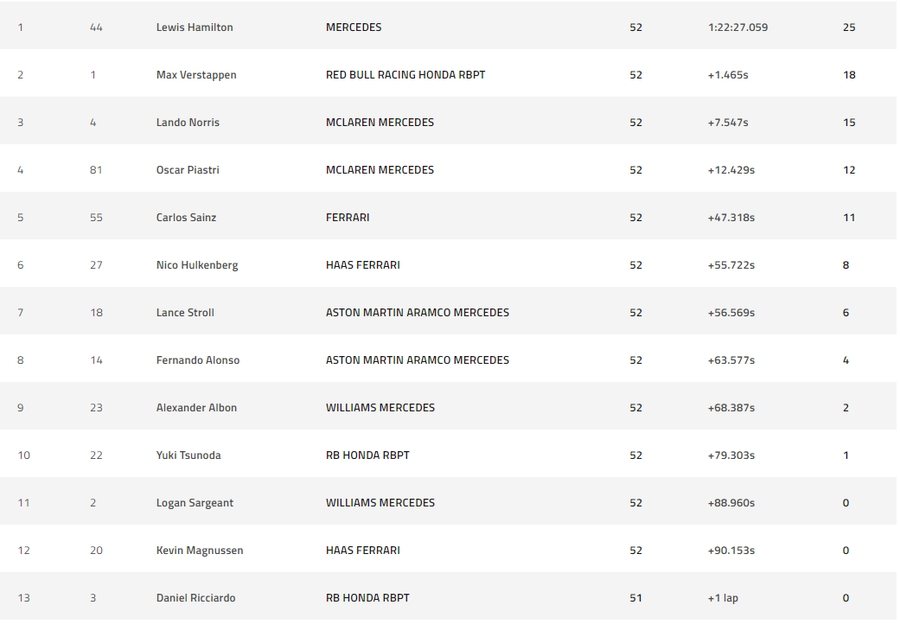Screen dimensions: 900x623
Task: Select FERRARI team cell for Sainz
Action: point(348,218)
